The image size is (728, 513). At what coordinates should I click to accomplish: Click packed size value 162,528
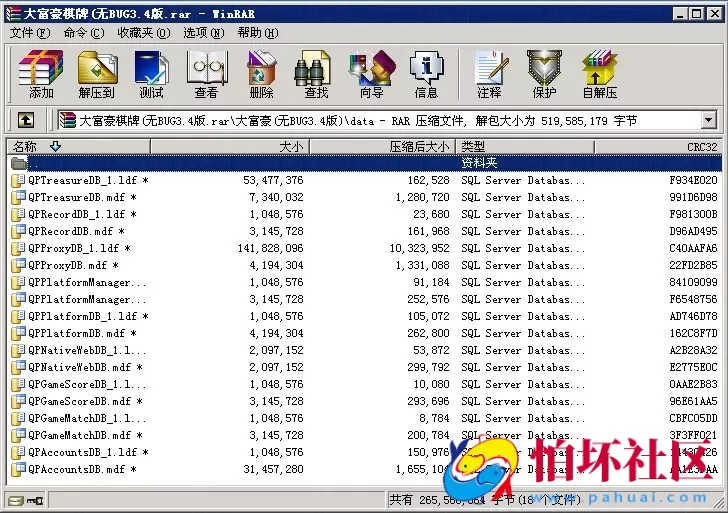429,180
